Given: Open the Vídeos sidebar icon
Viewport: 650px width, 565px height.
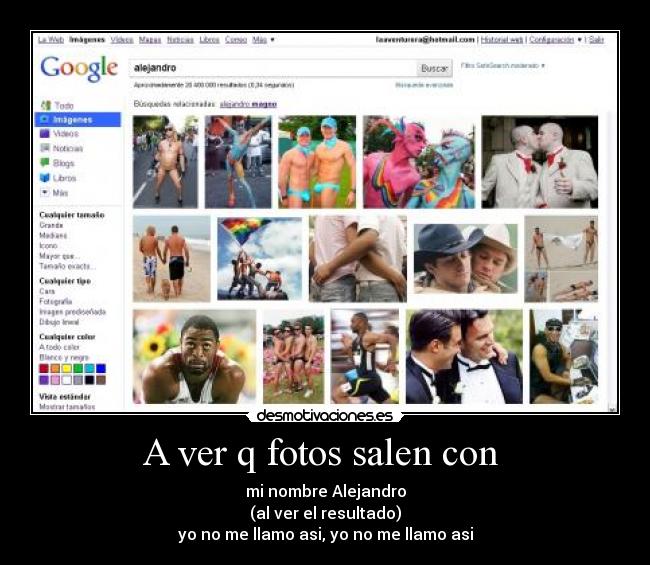Looking at the screenshot, I should (44, 133).
